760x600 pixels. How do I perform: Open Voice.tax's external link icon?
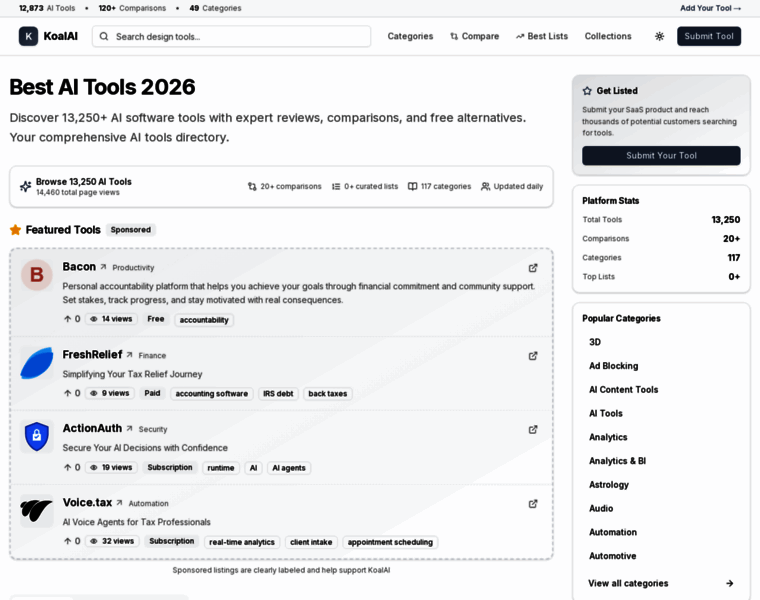click(x=533, y=504)
